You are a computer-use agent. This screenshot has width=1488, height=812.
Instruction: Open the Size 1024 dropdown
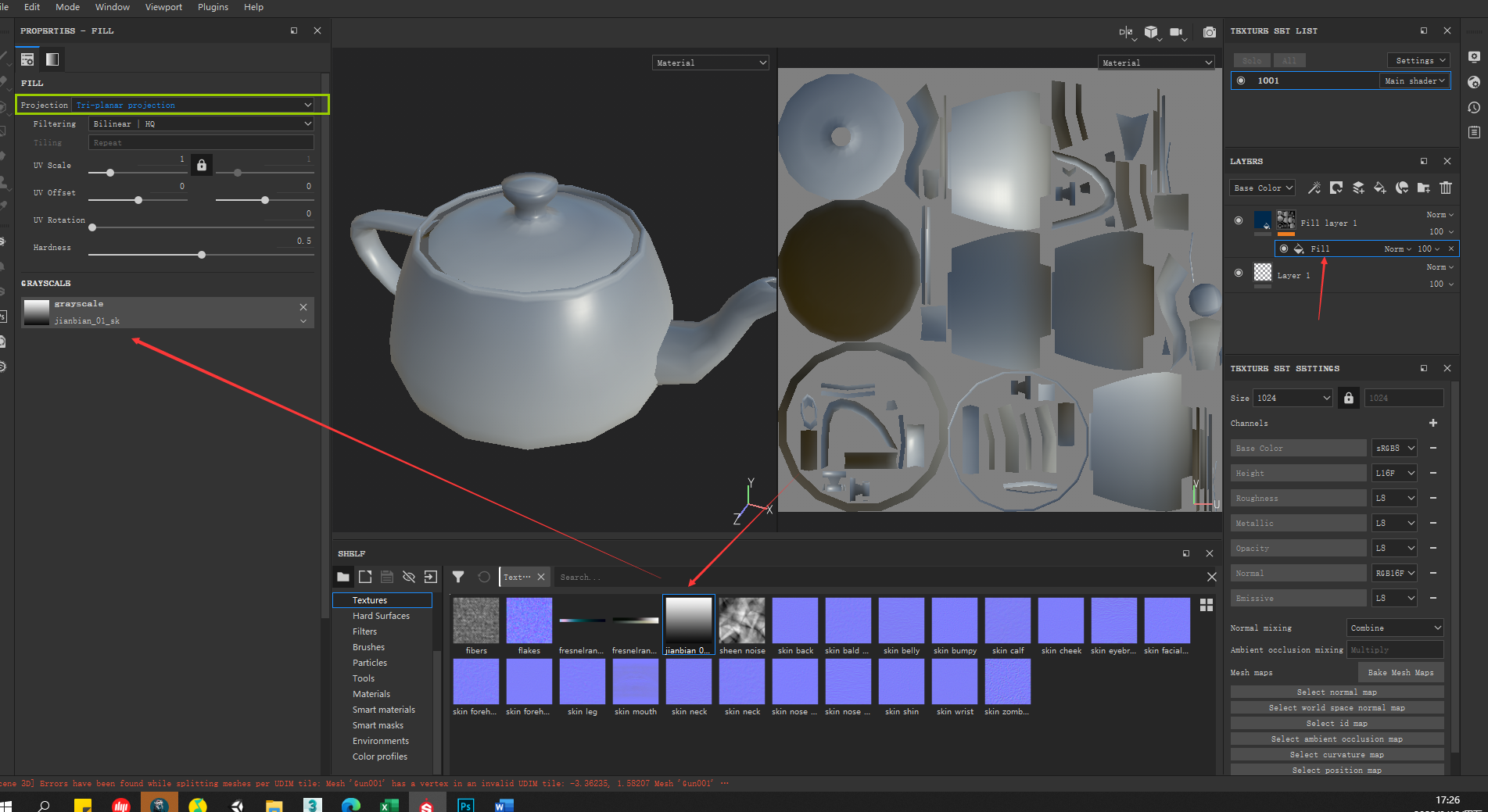pyautogui.click(x=1293, y=398)
